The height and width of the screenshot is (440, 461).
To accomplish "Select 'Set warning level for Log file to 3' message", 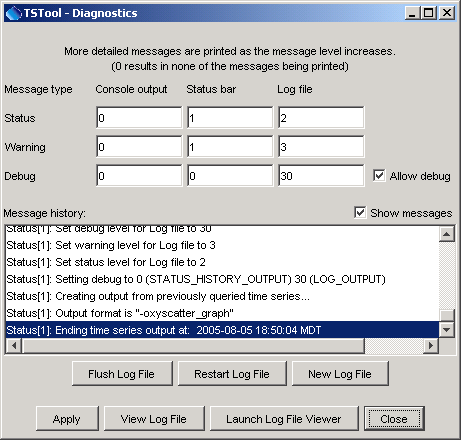I will (x=222, y=245).
